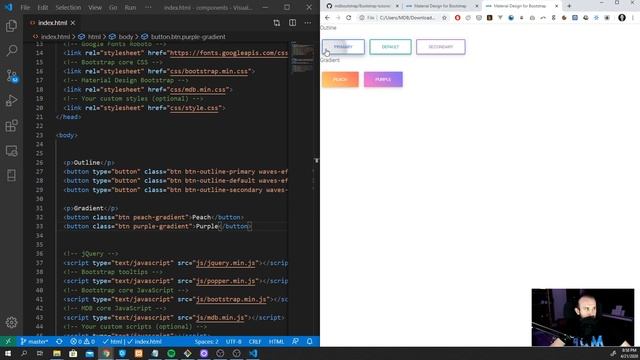The height and width of the screenshot is (360, 640).
Task: Reload the browser page
Action: coord(348,18)
